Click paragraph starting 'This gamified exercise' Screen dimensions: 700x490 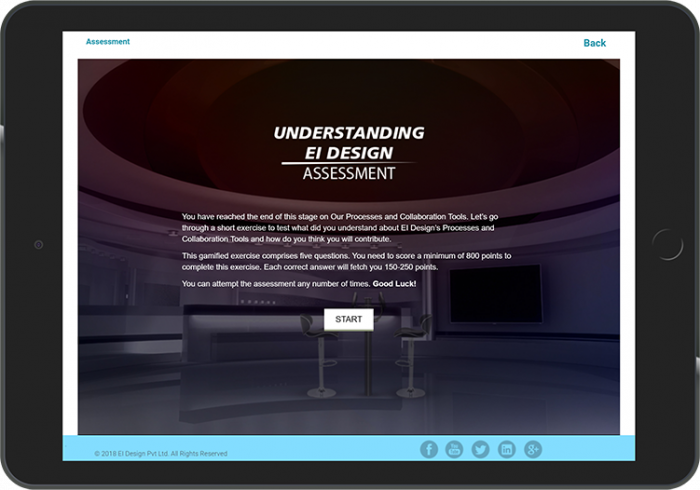click(346, 262)
